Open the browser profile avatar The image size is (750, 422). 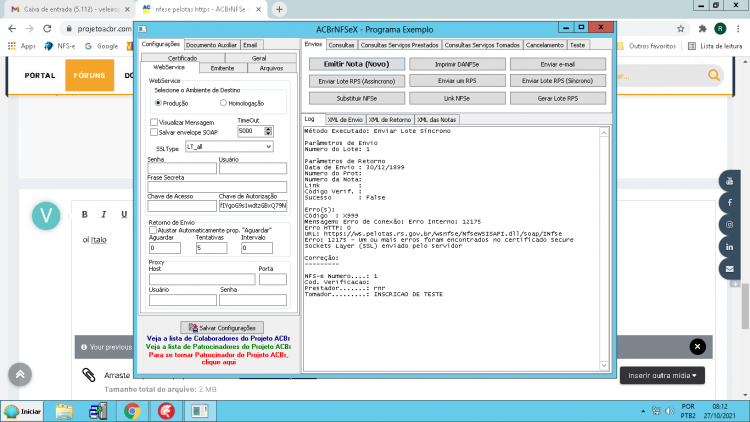click(x=720, y=29)
